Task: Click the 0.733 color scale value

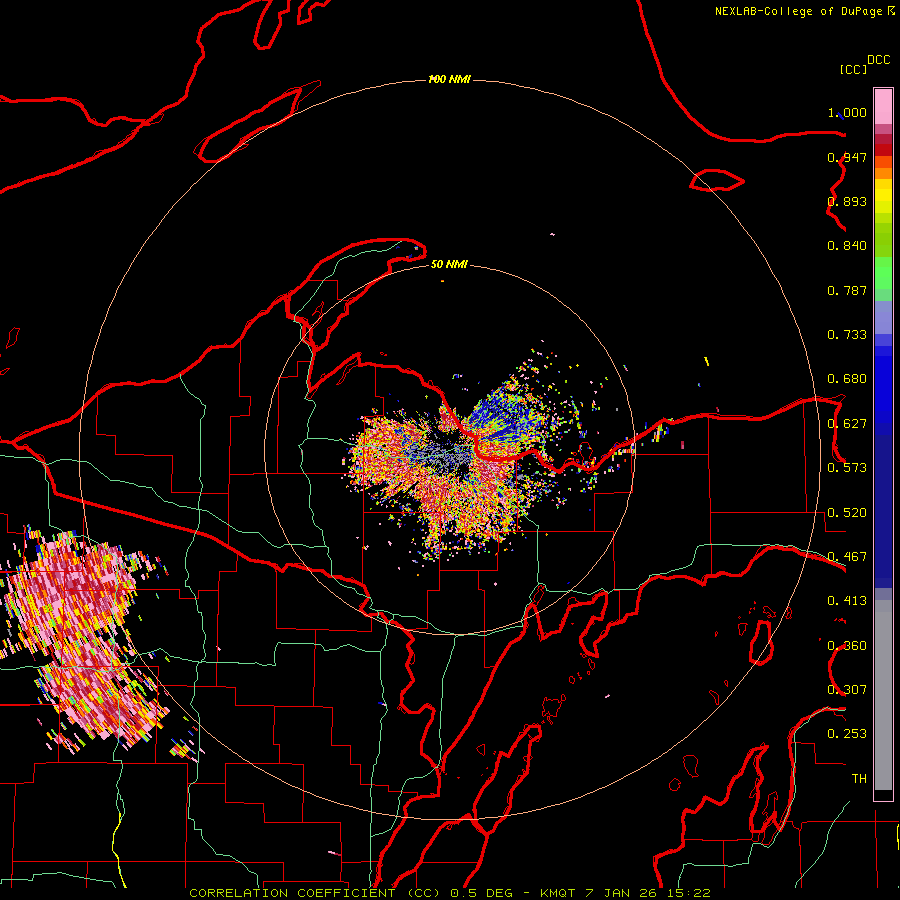Action: click(x=847, y=335)
